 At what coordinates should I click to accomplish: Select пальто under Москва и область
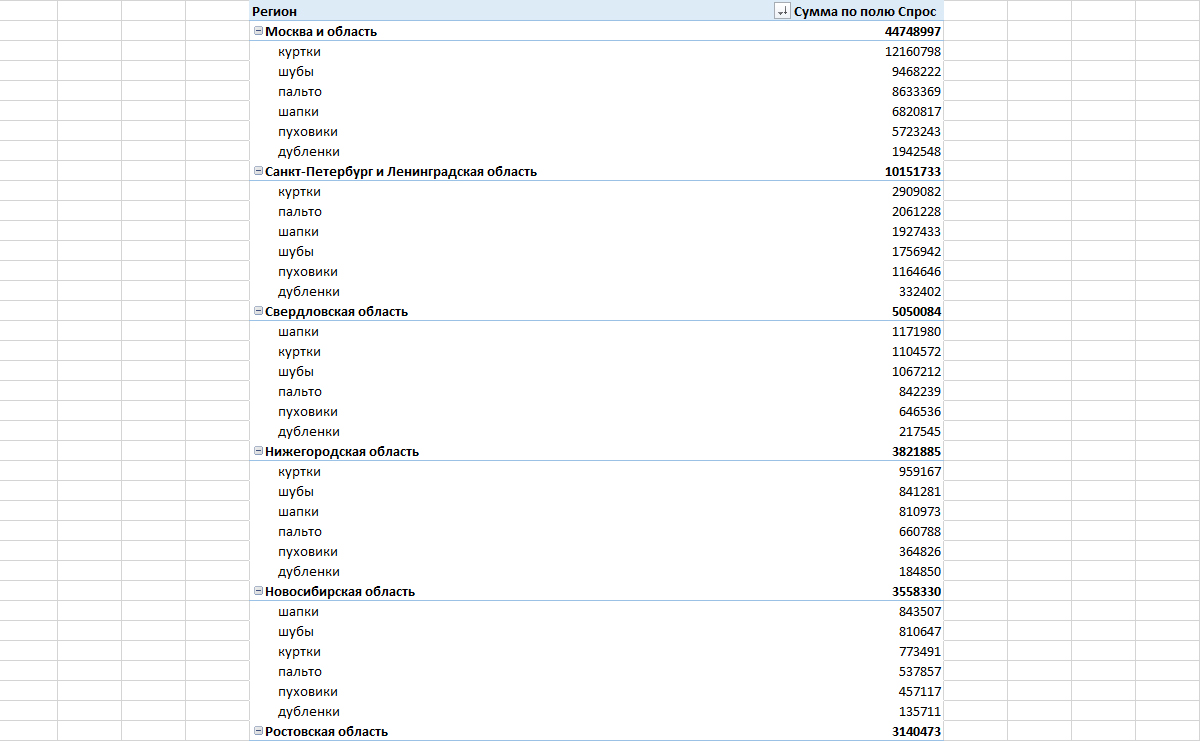click(x=300, y=91)
